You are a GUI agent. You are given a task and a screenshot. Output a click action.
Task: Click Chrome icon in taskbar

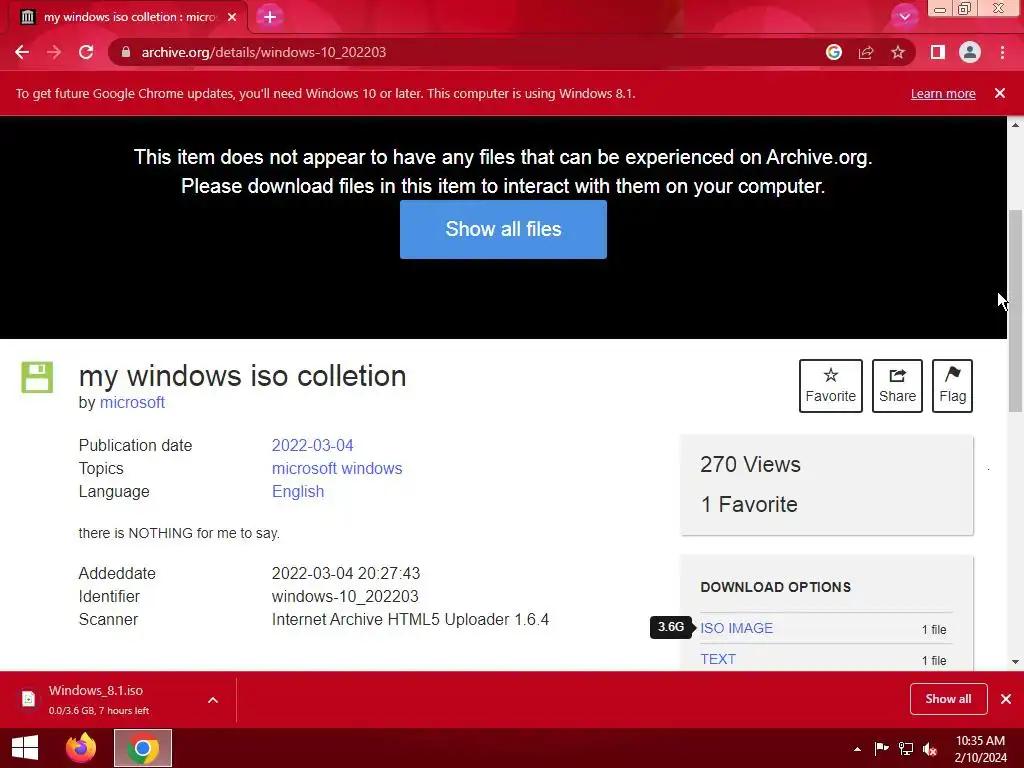pyautogui.click(x=143, y=748)
